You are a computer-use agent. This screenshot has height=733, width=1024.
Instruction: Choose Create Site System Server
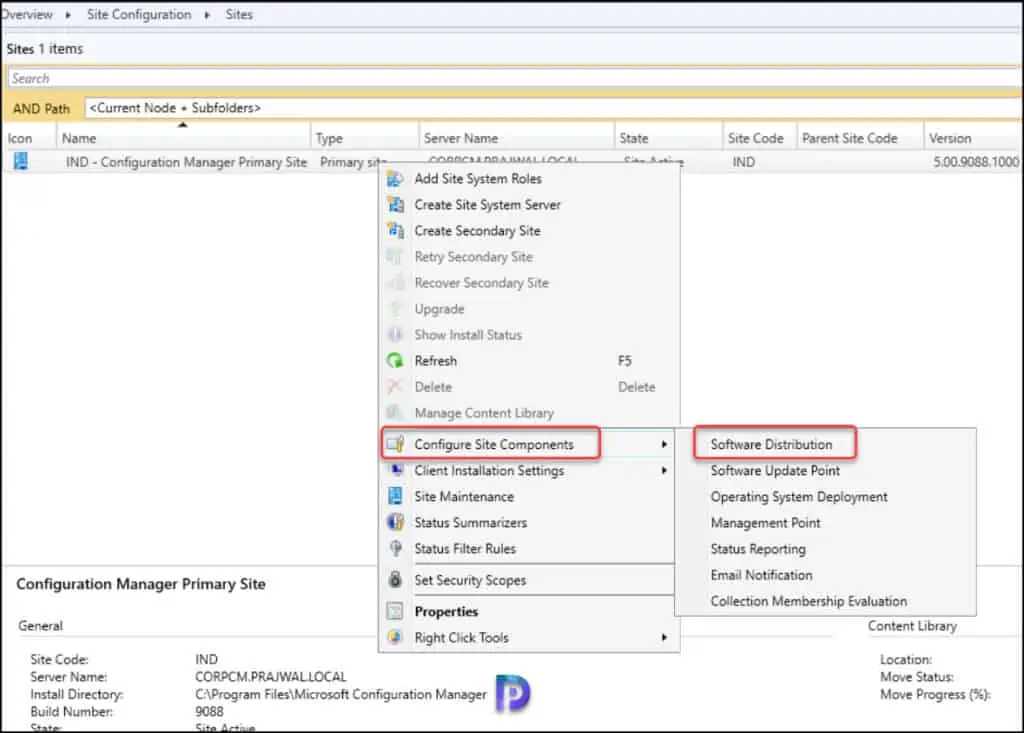(x=488, y=204)
